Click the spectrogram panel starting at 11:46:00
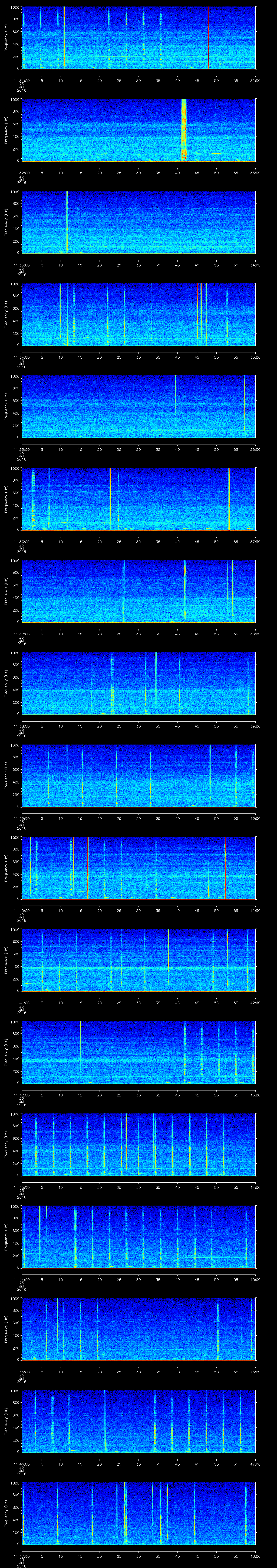The image size is (277, 1568). [139, 1422]
